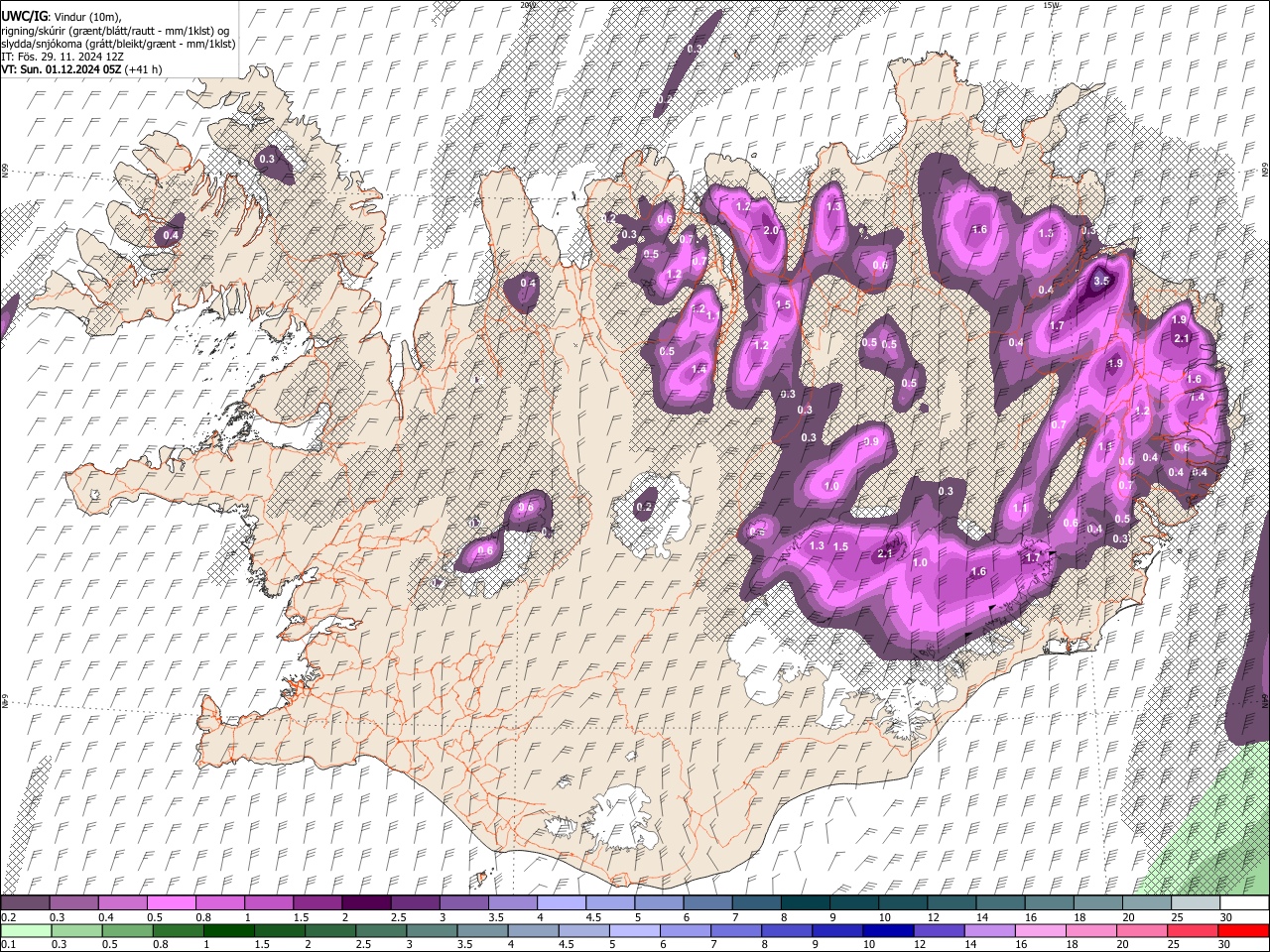Screen dimensions: 1270x952
Task: Click the white Mýrdalsjökull glacier on south coast
Action: (623, 816)
